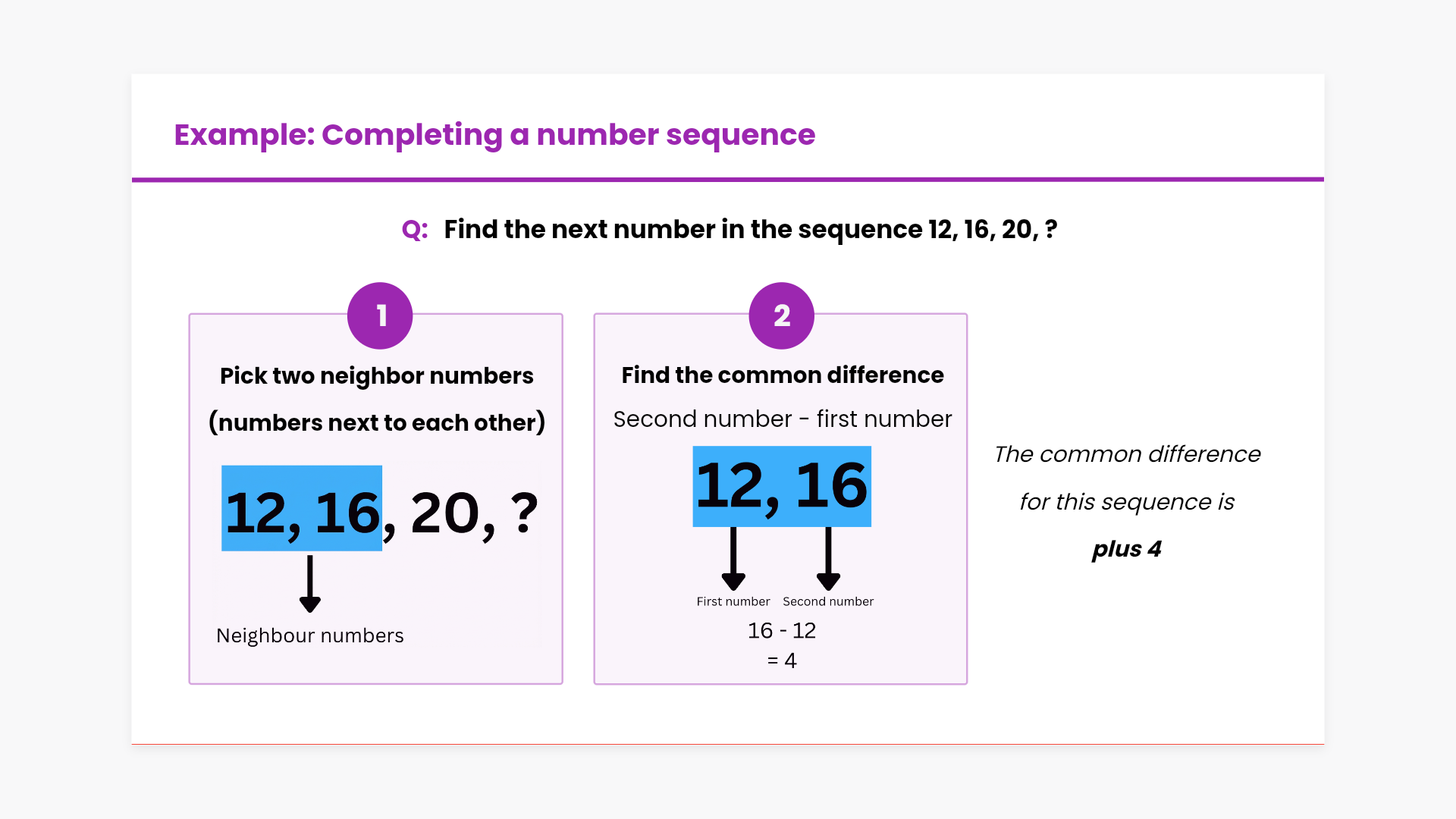1456x819 pixels.
Task: Click the arrow pointing to Neighbour numbers
Action: 309,584
